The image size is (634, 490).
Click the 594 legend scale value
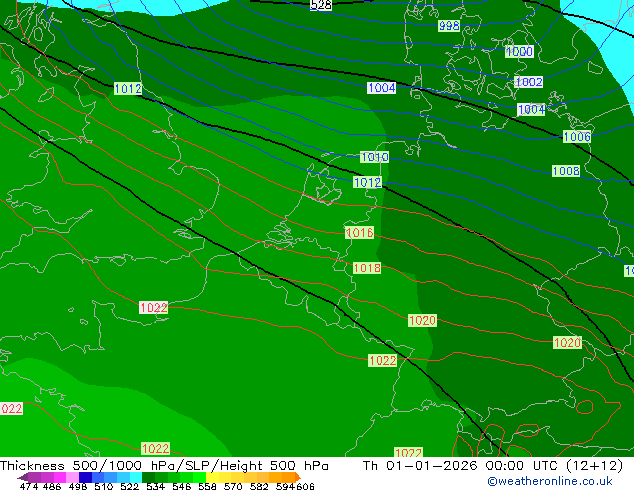(285, 486)
